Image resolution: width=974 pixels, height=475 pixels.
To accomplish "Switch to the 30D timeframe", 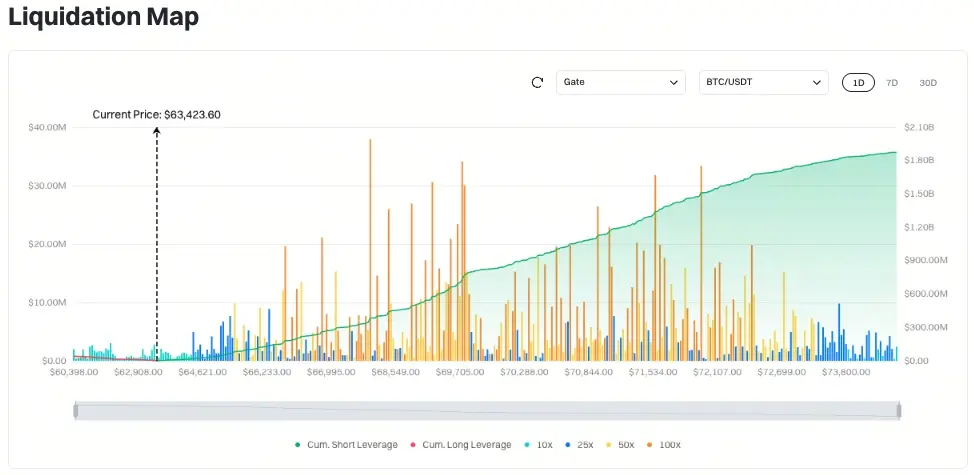I will [x=927, y=83].
